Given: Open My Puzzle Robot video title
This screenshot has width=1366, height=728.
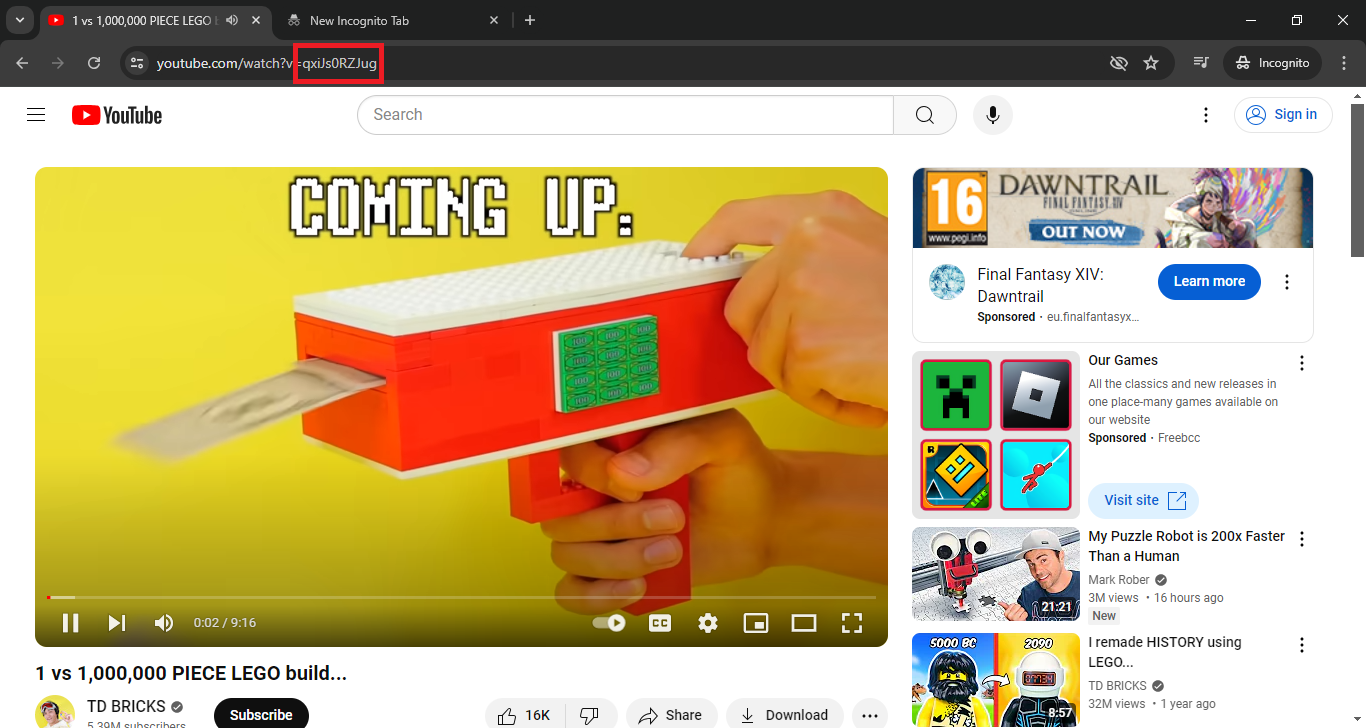Looking at the screenshot, I should [1186, 546].
